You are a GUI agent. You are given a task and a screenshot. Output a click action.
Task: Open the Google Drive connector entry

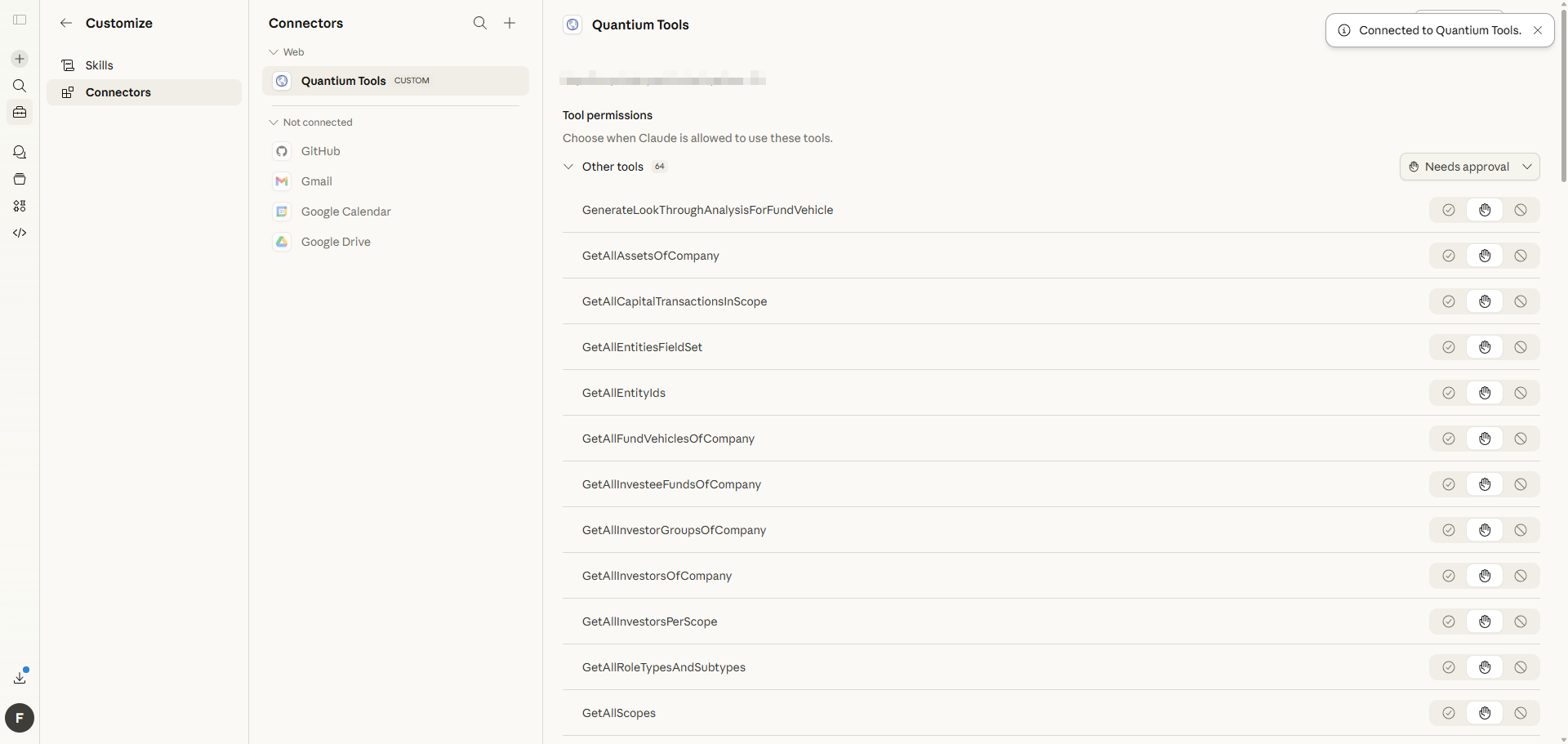395,242
